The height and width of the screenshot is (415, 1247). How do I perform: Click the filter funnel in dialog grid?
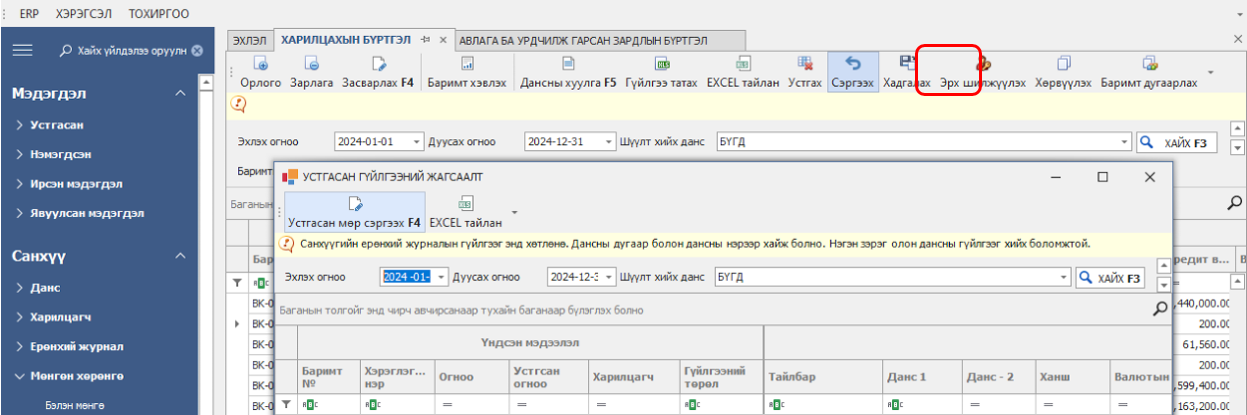click(x=284, y=404)
